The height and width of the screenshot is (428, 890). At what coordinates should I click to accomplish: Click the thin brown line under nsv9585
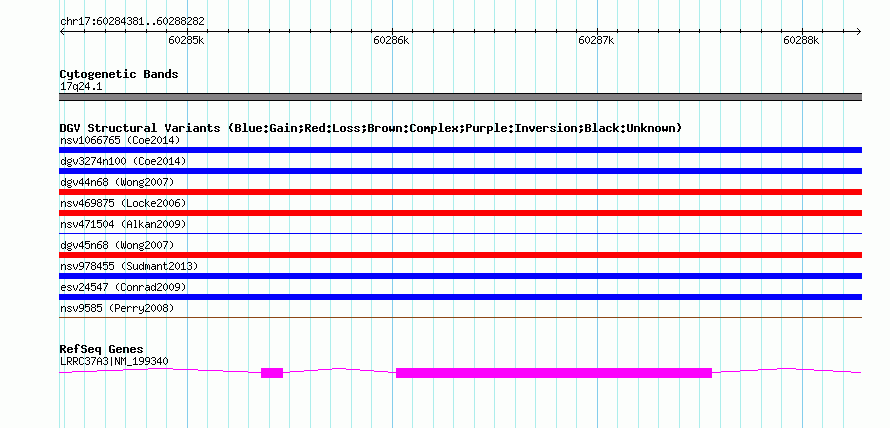(x=460, y=317)
